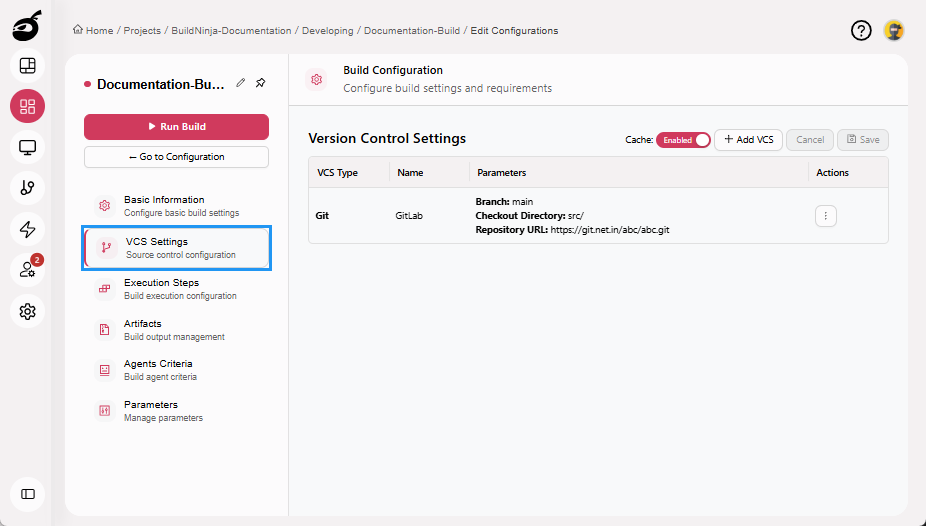Image resolution: width=926 pixels, height=526 pixels.
Task: Click Checkout Directory: src/ text
Action: pos(529,215)
